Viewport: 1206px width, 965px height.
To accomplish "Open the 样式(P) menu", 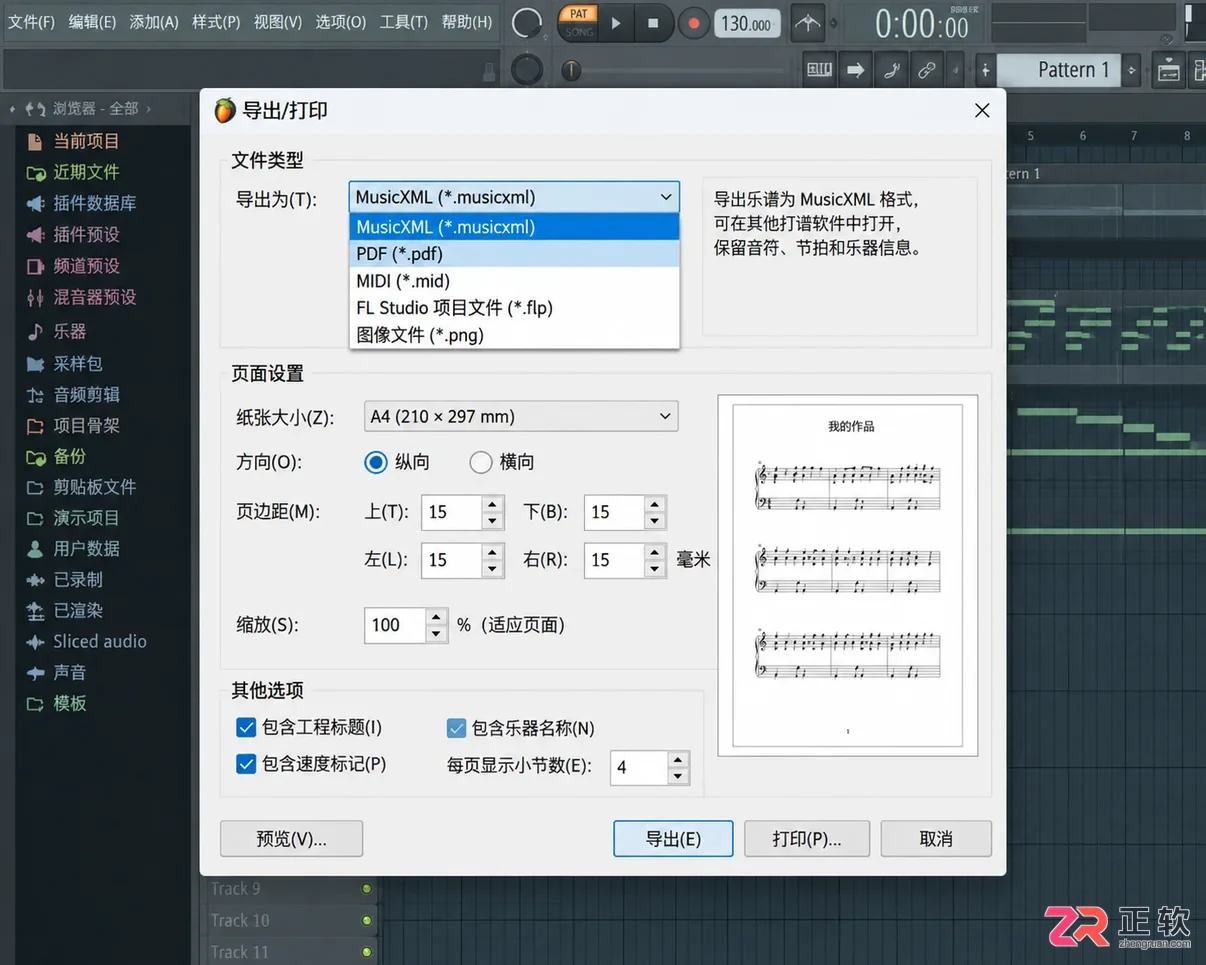I will (x=216, y=22).
